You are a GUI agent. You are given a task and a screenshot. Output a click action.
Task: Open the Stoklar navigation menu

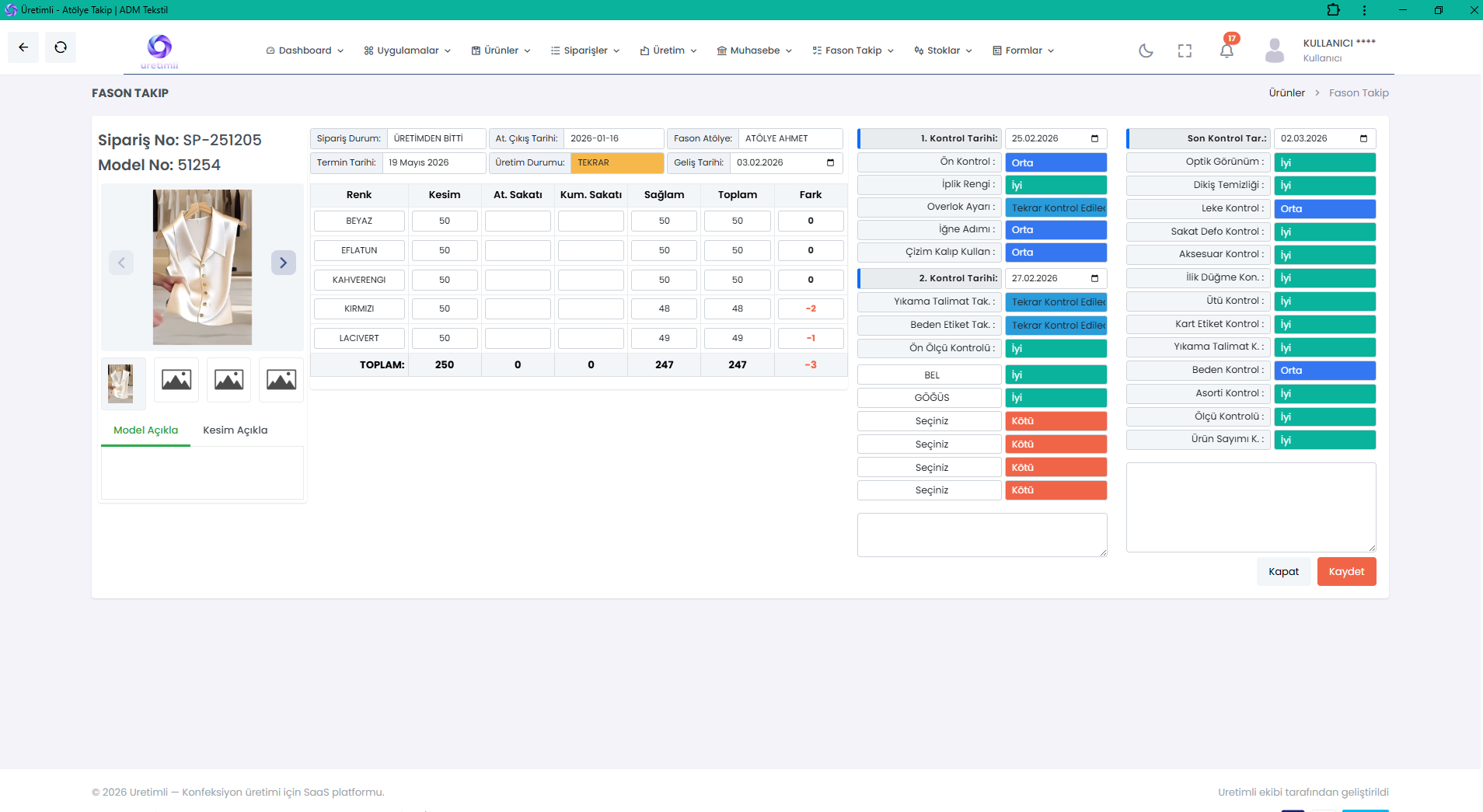[x=944, y=51]
